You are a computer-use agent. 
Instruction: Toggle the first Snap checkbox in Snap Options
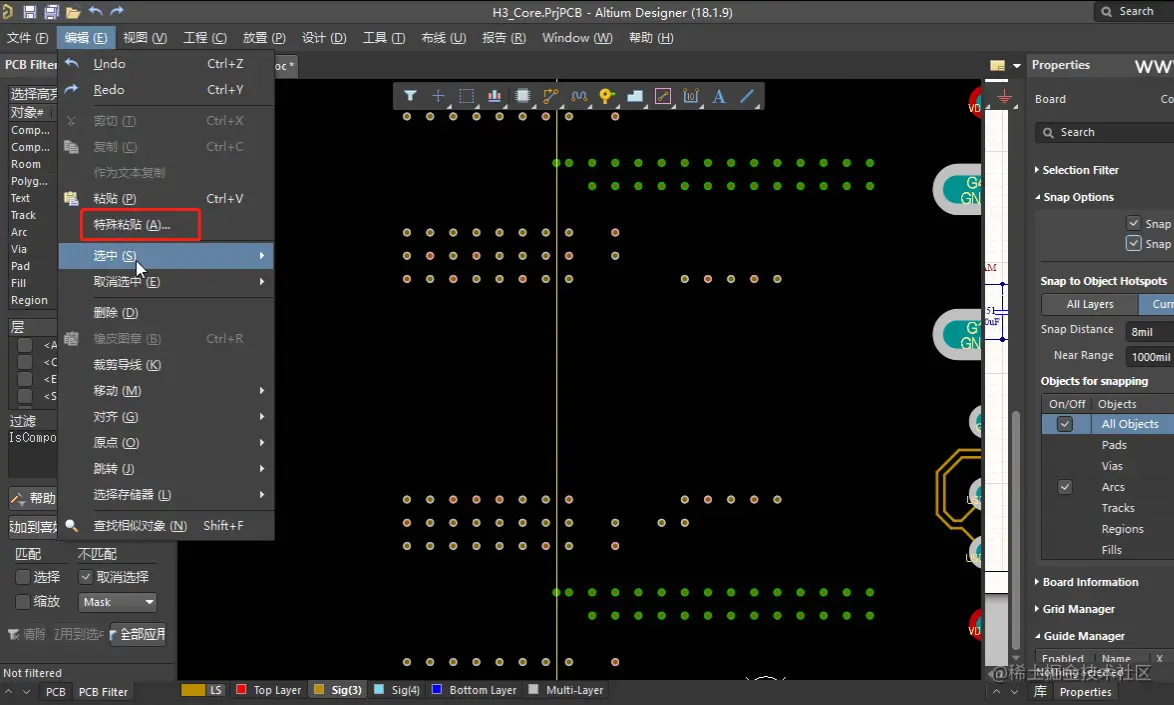pyautogui.click(x=1134, y=223)
